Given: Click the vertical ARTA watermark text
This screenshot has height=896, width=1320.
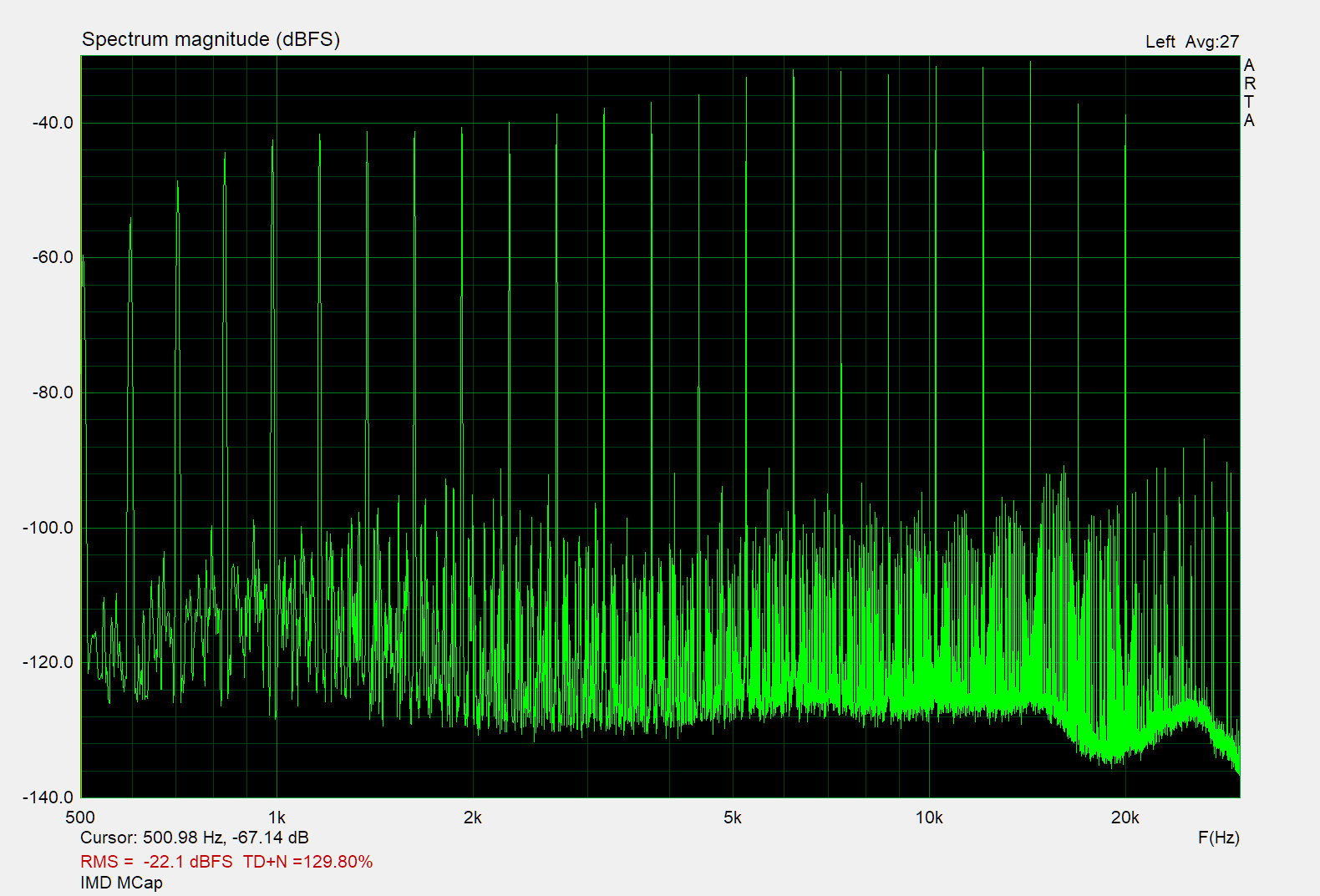Looking at the screenshot, I should [1249, 93].
